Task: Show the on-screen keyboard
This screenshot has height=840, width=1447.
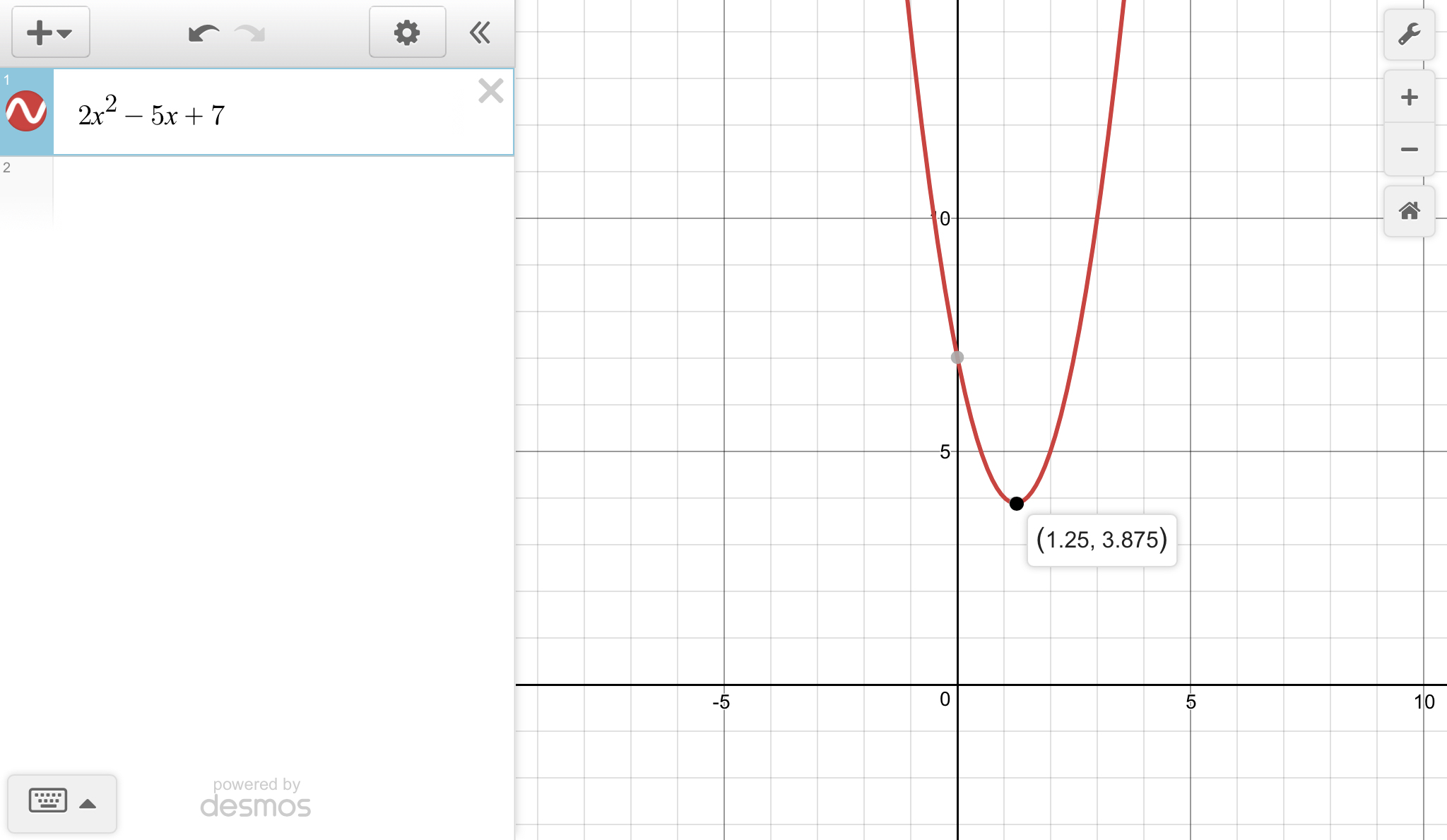Action: pos(48,801)
